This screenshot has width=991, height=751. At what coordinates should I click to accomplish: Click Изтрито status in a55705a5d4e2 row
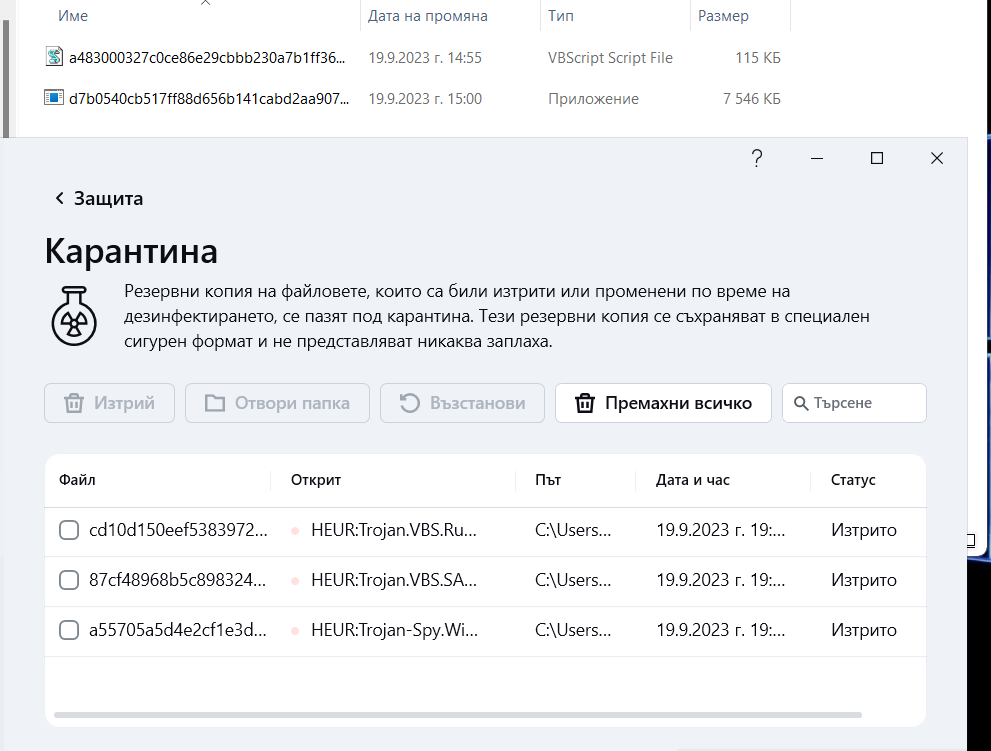point(863,630)
